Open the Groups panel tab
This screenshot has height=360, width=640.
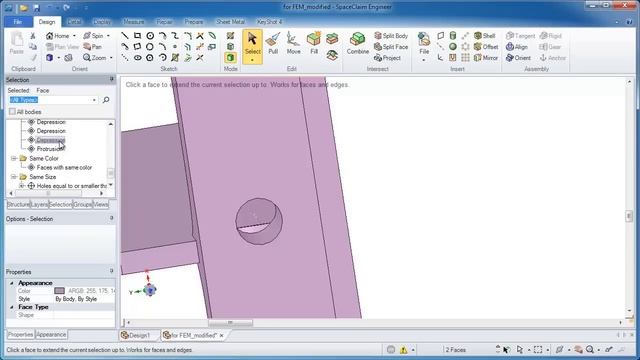click(x=82, y=204)
